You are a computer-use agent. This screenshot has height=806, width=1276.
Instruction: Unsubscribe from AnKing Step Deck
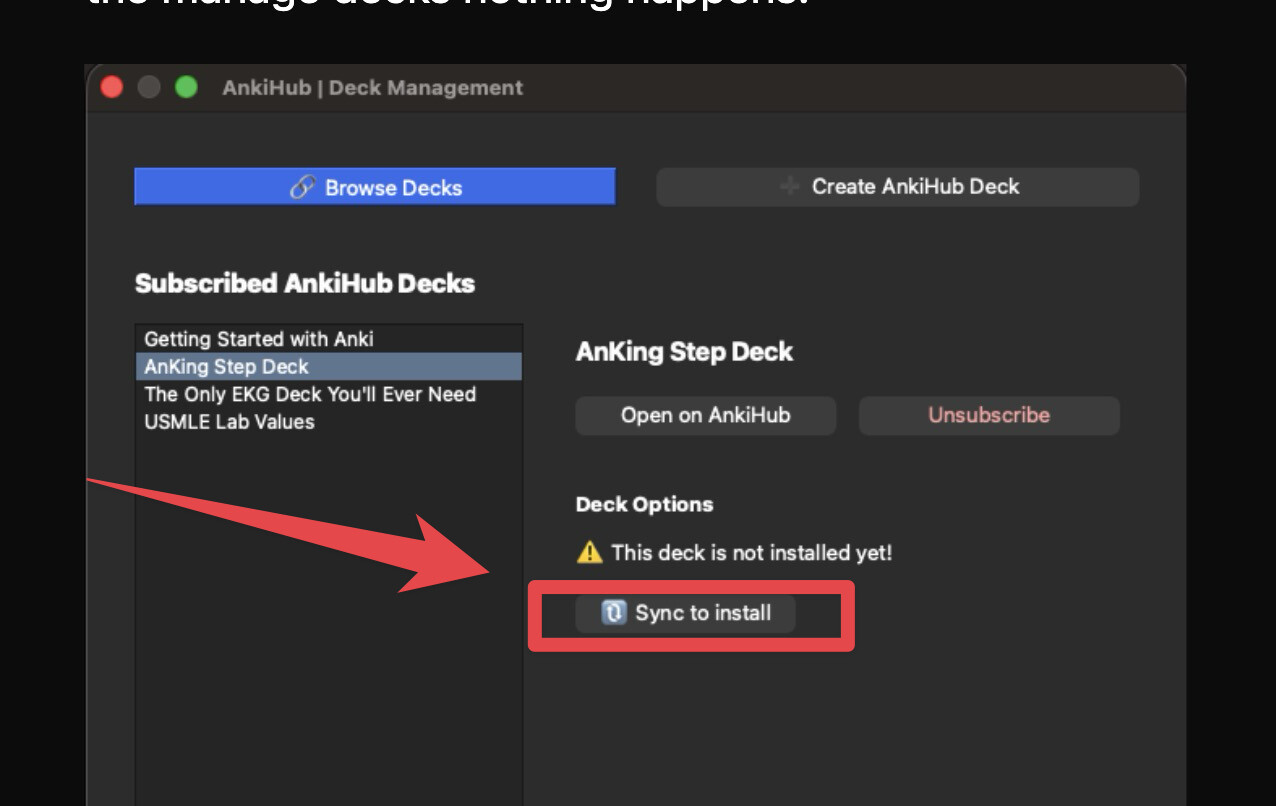[989, 415]
